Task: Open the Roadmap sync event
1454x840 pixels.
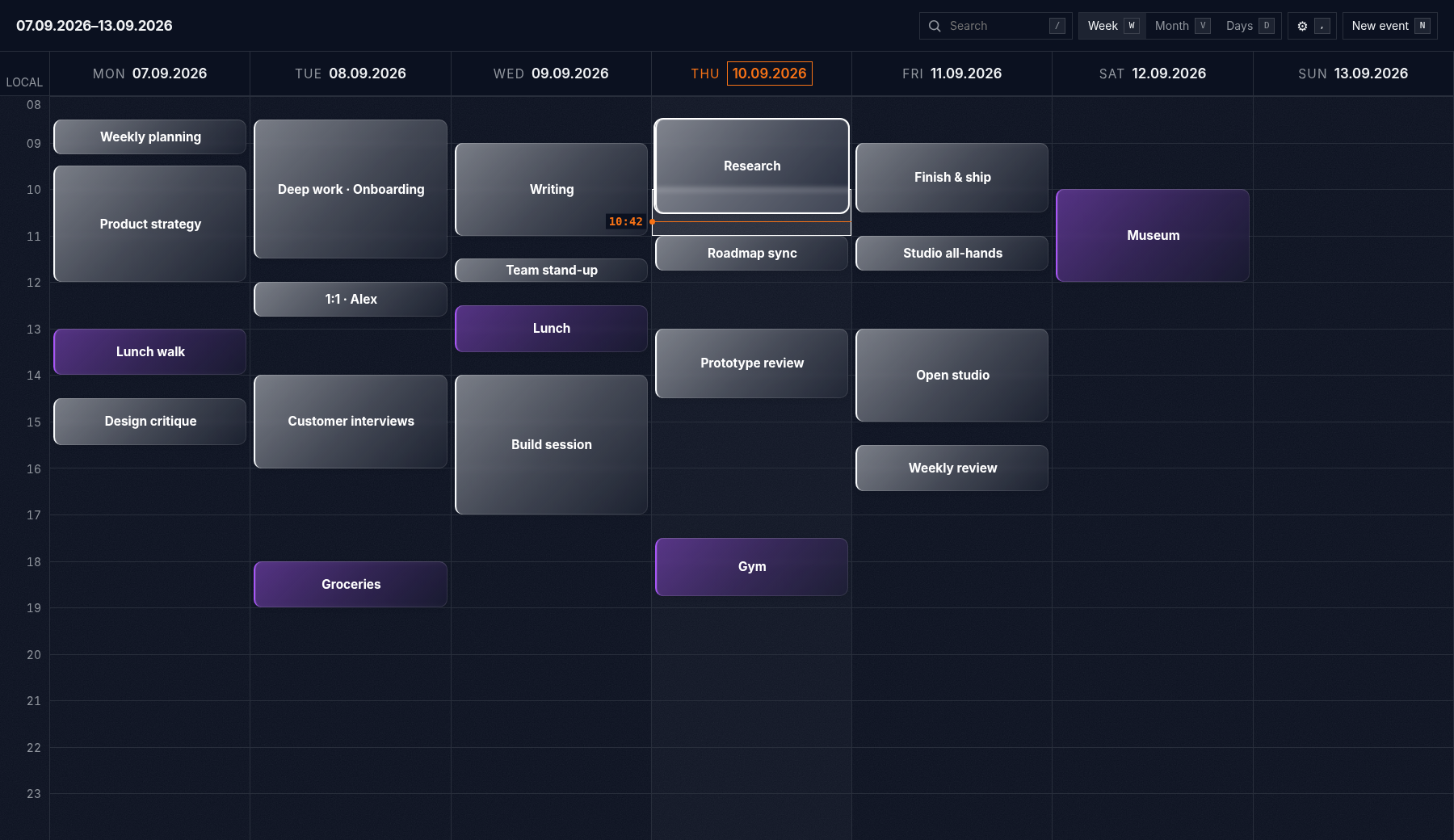Action: click(751, 253)
